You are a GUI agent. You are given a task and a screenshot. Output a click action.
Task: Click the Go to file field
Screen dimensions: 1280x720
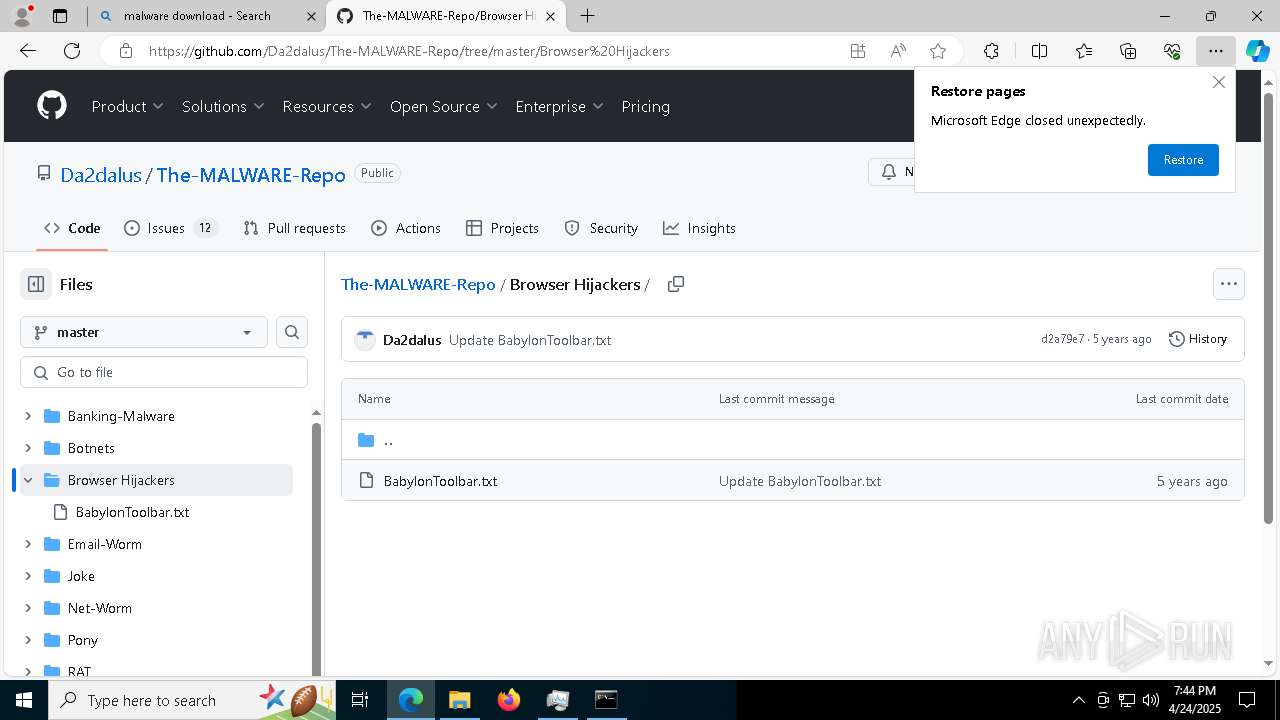(x=164, y=372)
